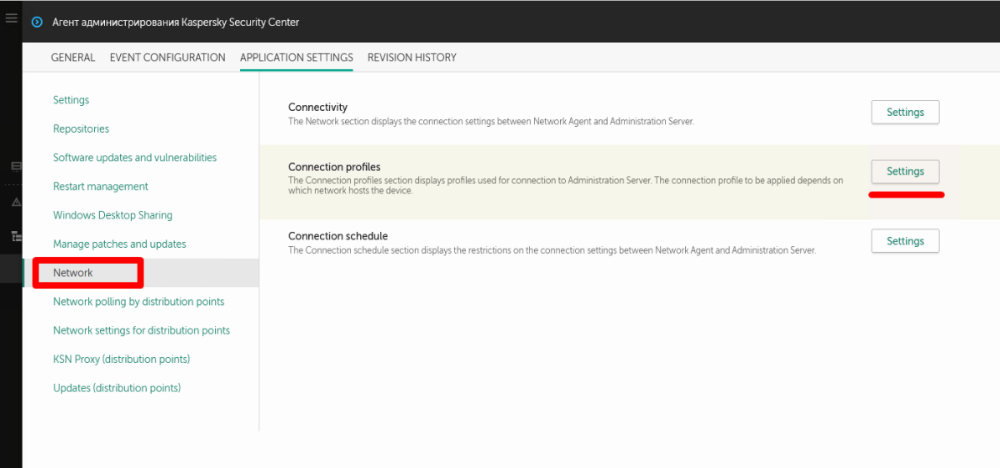Go to KSN Proxy (distribution points)

click(x=122, y=359)
